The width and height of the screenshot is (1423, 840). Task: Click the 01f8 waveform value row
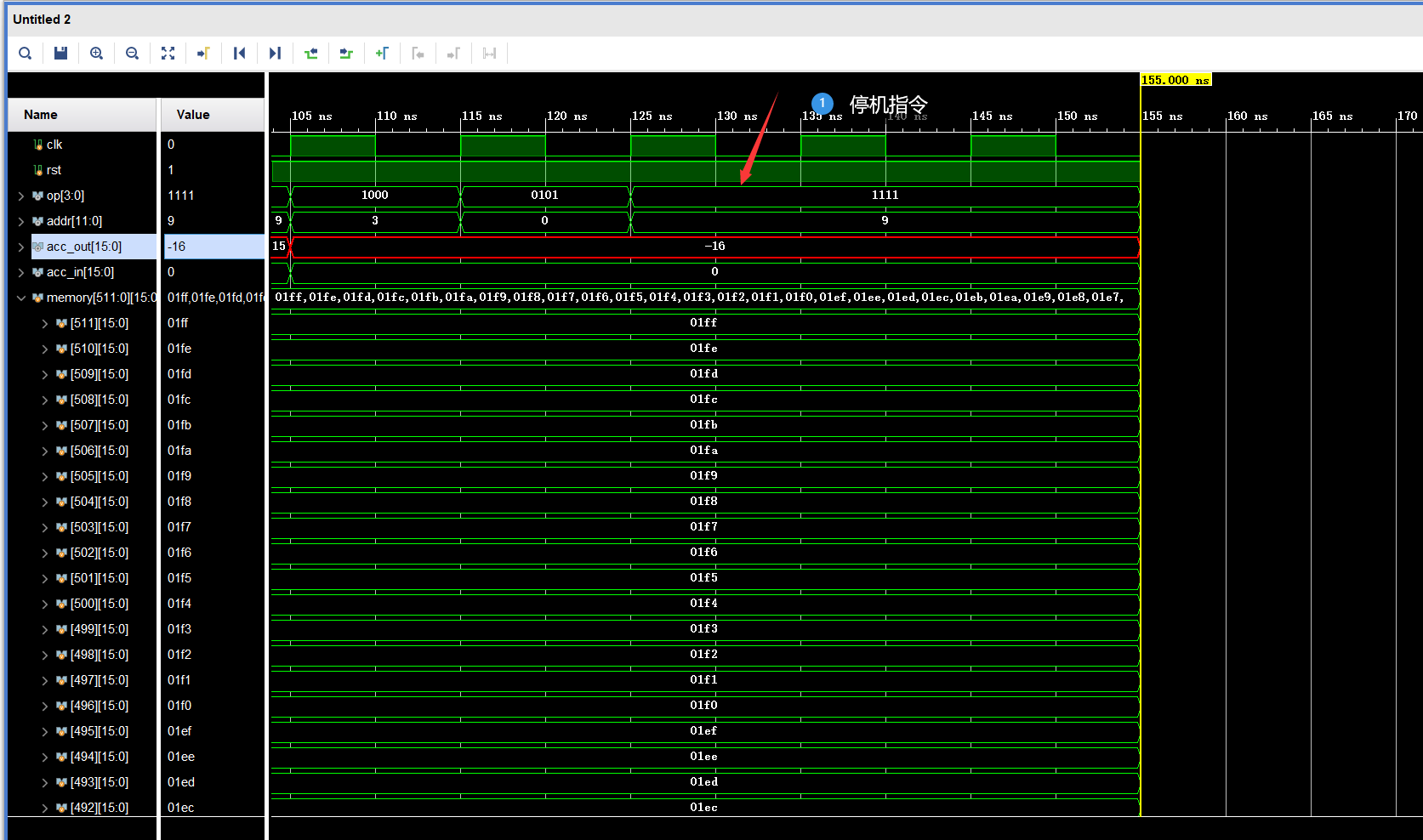tap(704, 502)
